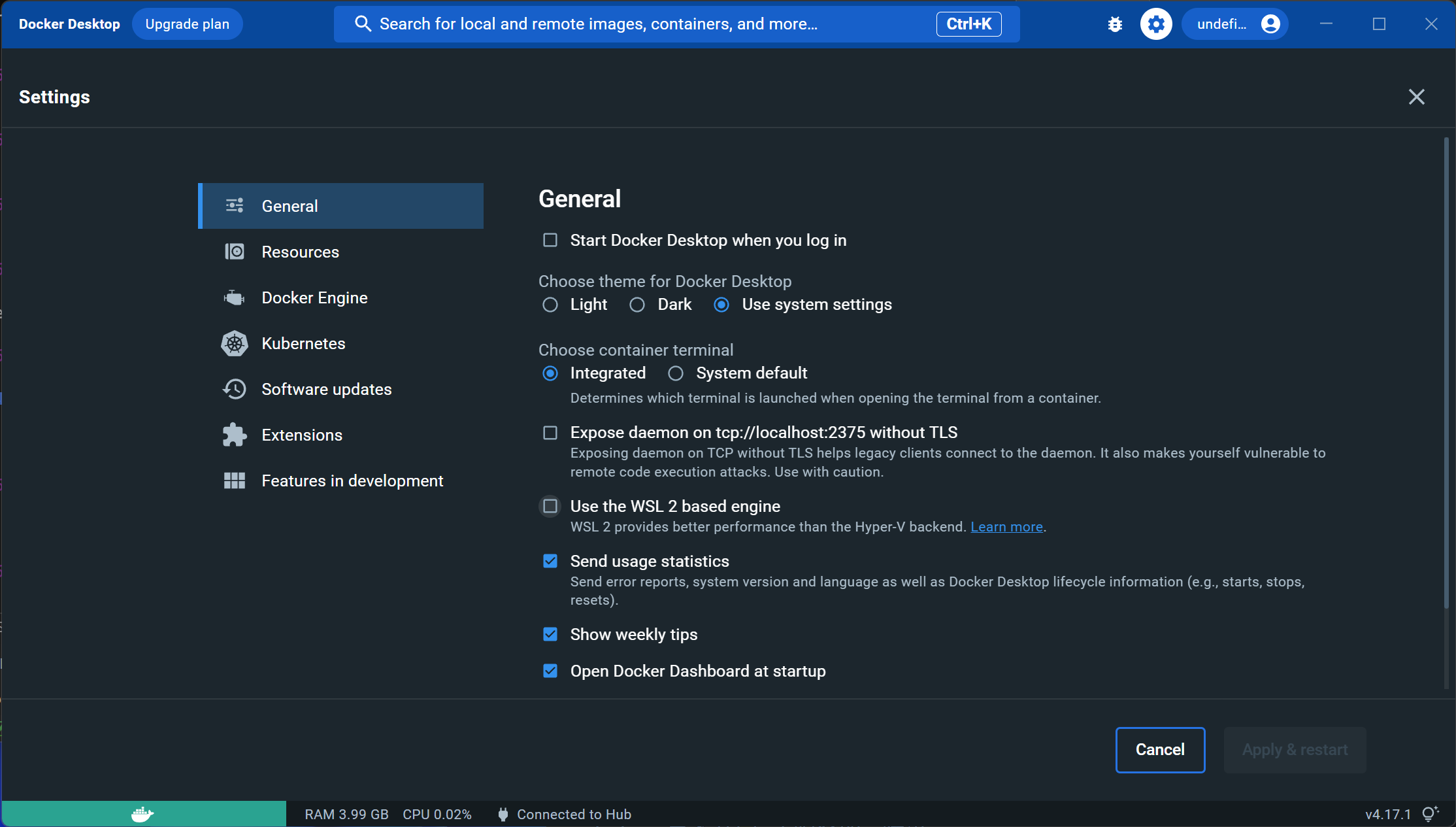The height and width of the screenshot is (827, 1456).
Task: Click the settings gear icon in header
Action: click(1156, 24)
